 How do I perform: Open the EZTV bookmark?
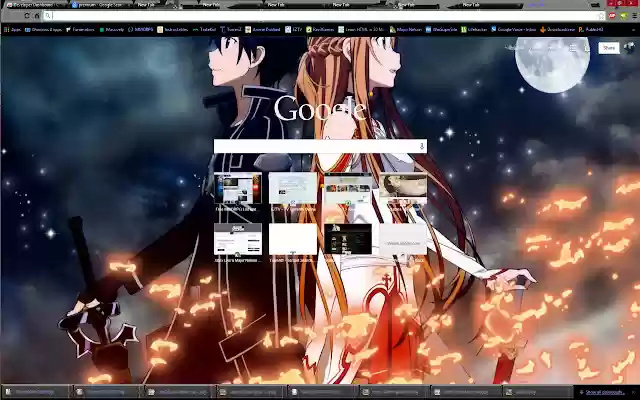tap(294, 29)
